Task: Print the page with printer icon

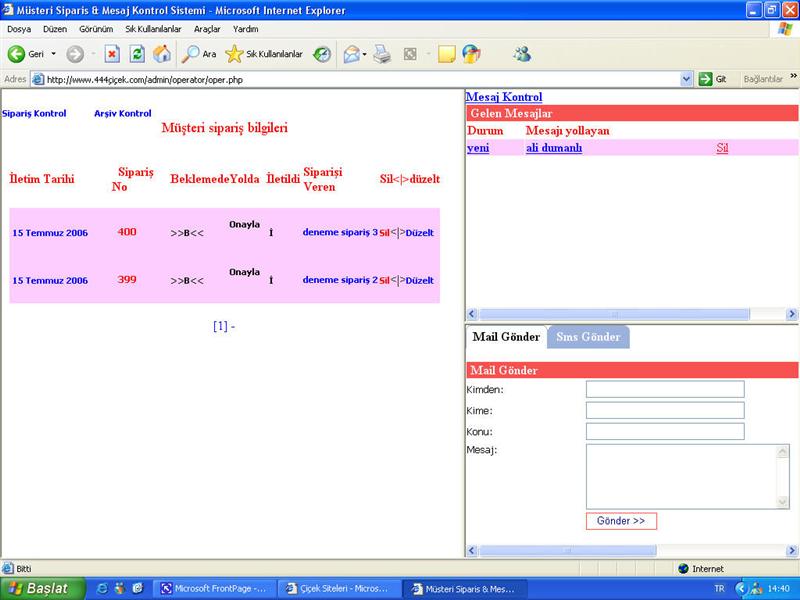Action: [382, 54]
